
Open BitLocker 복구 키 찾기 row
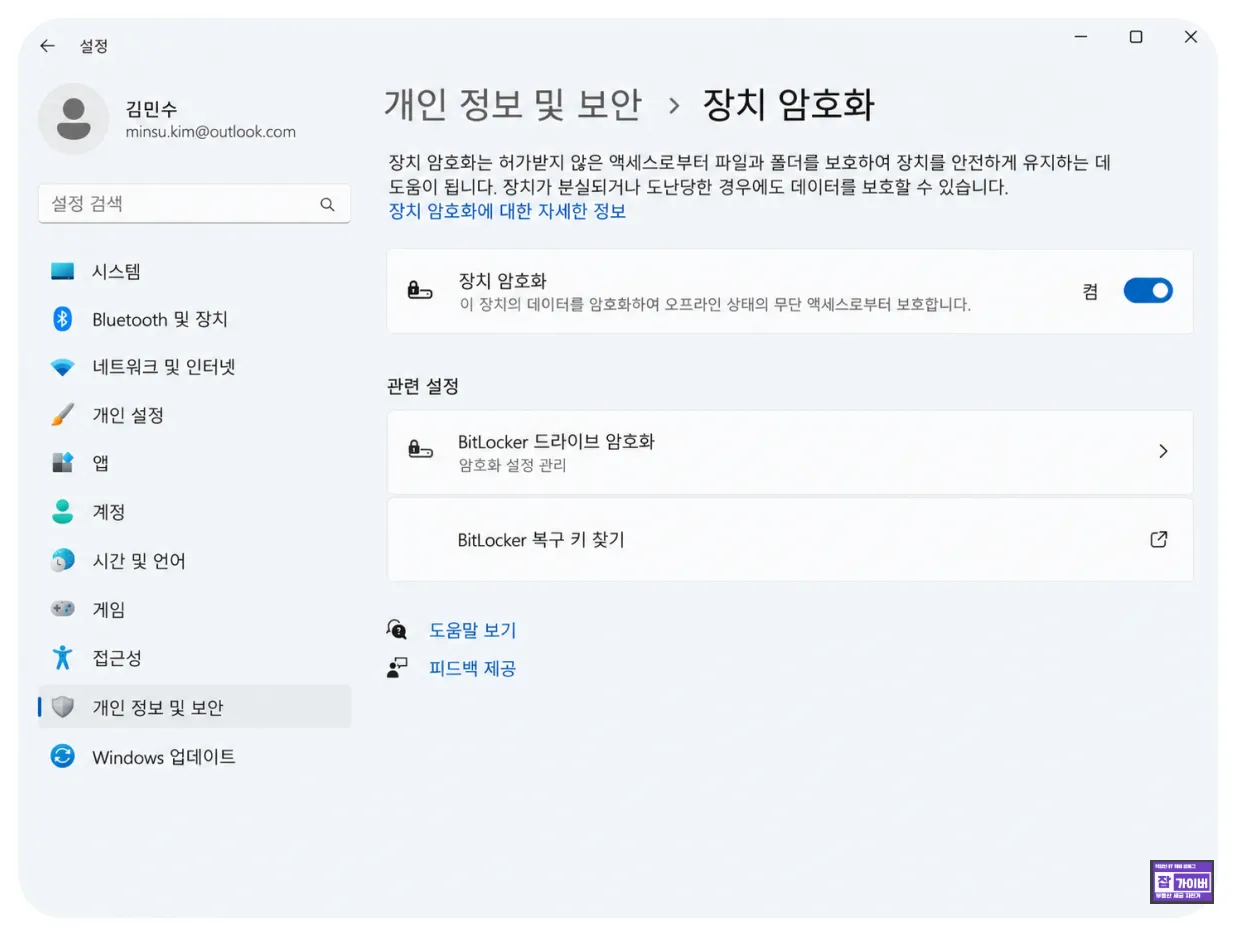790,539
